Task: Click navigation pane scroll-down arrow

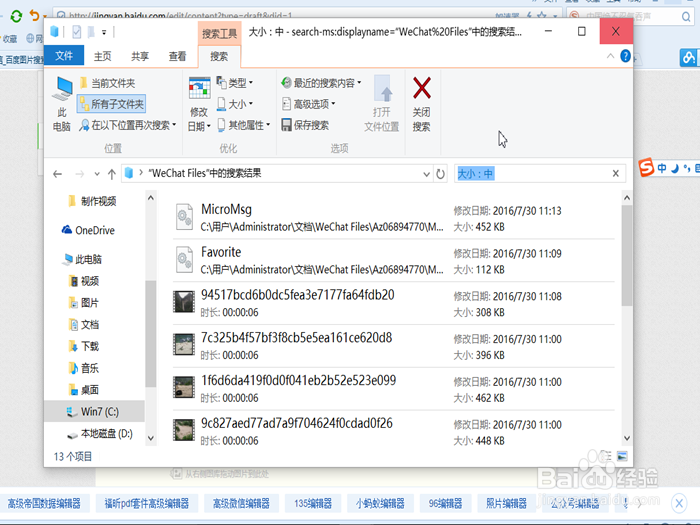Action: 151,438
